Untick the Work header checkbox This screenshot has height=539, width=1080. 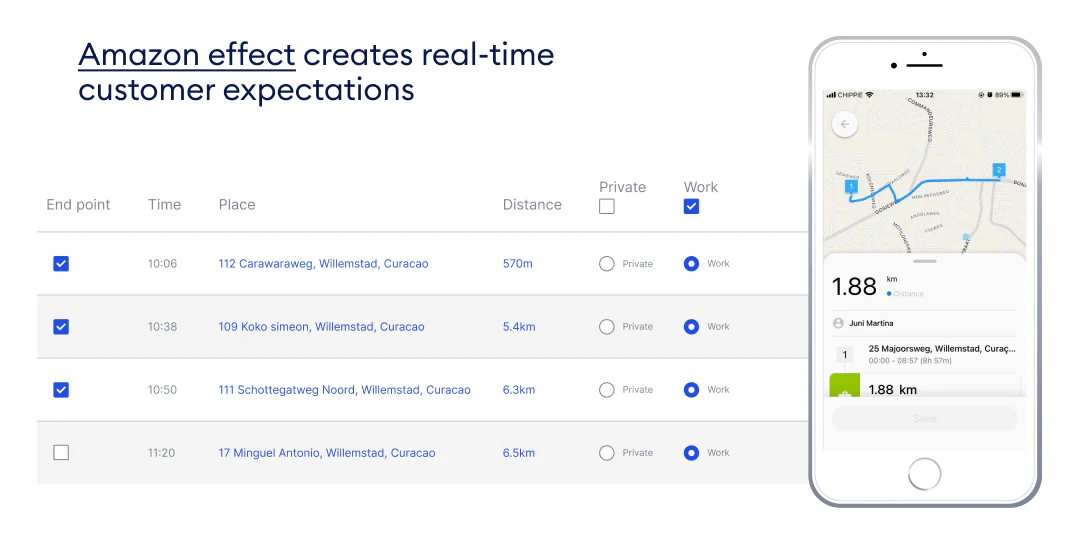[691, 207]
